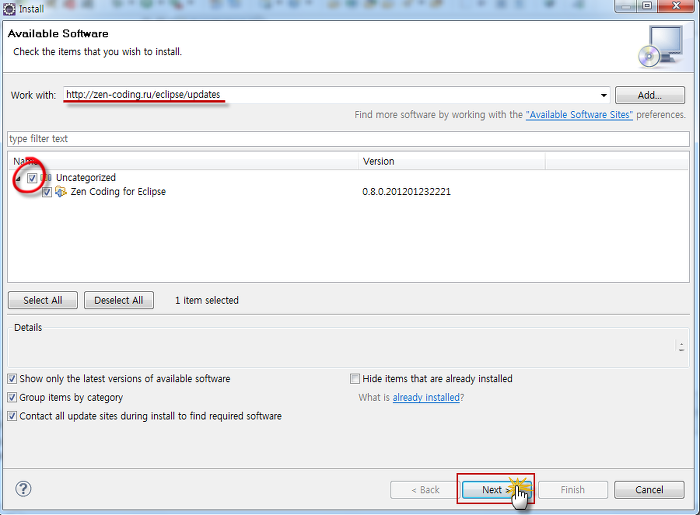Toggle Show only the latest versions checkbox
Image resolution: width=700 pixels, height=515 pixels.
tap(12, 379)
